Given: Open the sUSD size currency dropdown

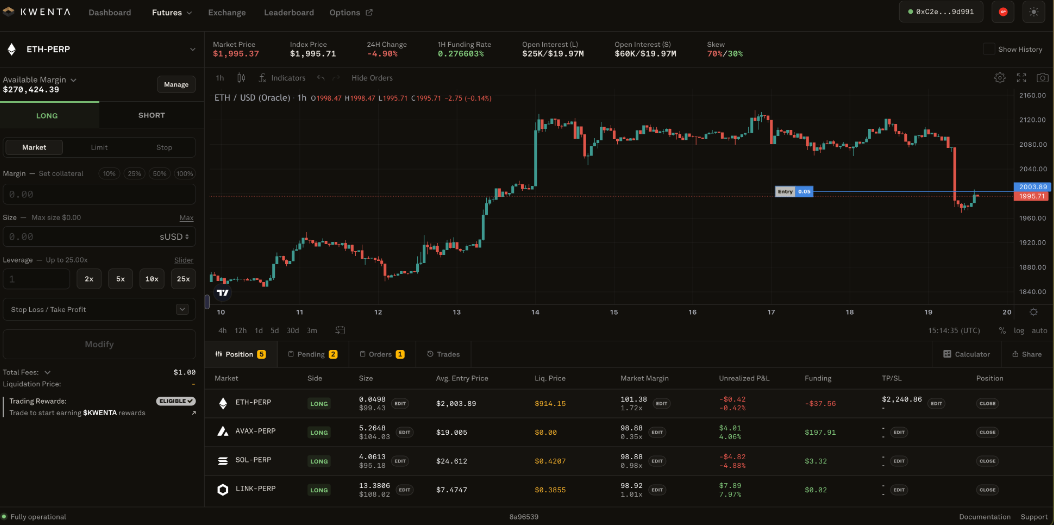Looking at the screenshot, I should coord(173,237).
